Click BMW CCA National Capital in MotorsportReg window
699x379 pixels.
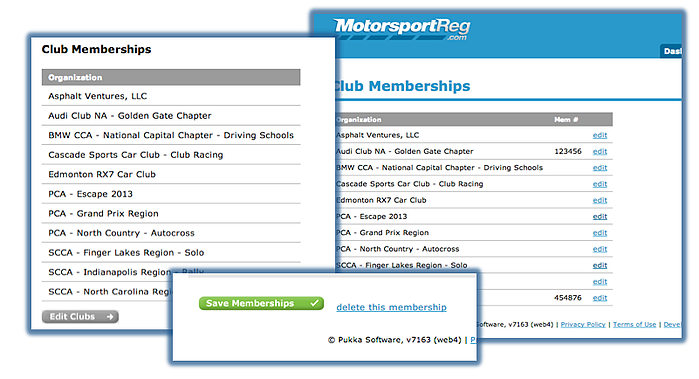pos(439,168)
